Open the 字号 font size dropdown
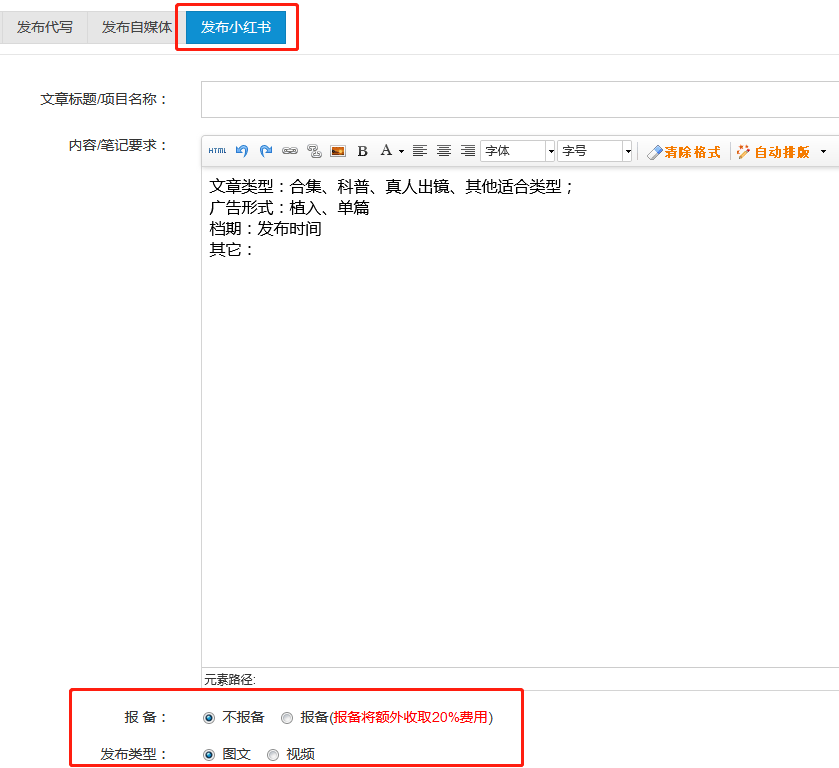This screenshot has height=768, width=839. click(x=594, y=151)
